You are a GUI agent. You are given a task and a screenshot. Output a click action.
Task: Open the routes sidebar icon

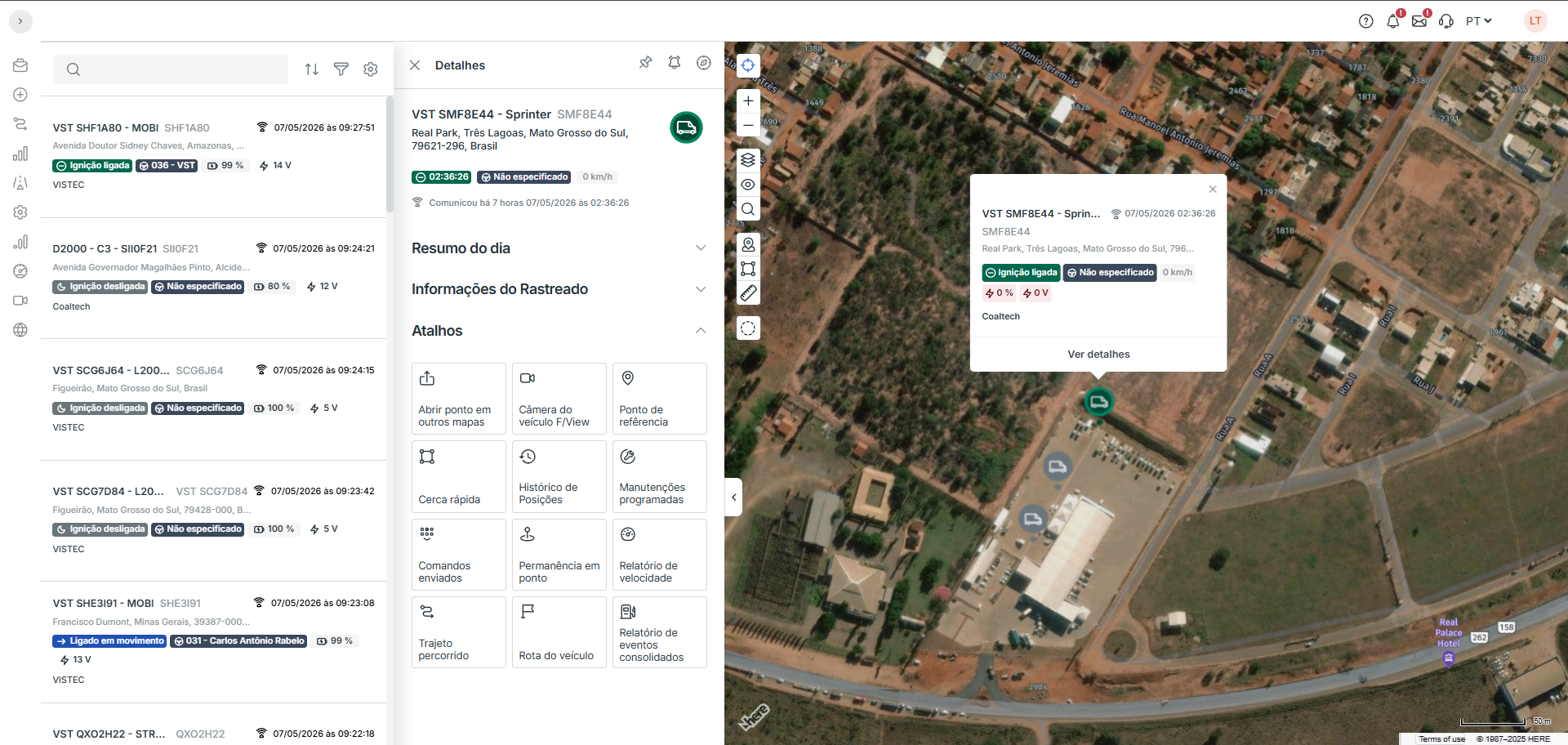point(20,124)
